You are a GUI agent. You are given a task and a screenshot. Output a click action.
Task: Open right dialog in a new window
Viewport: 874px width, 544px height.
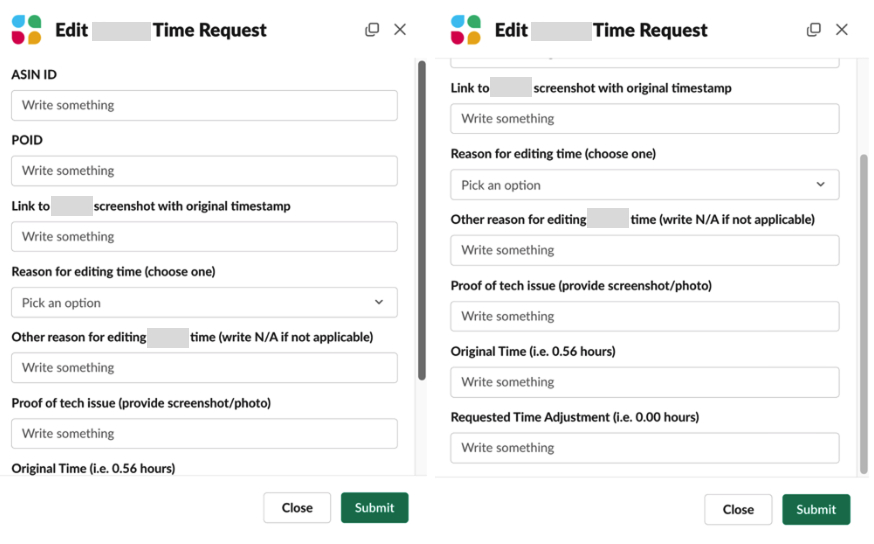click(813, 30)
